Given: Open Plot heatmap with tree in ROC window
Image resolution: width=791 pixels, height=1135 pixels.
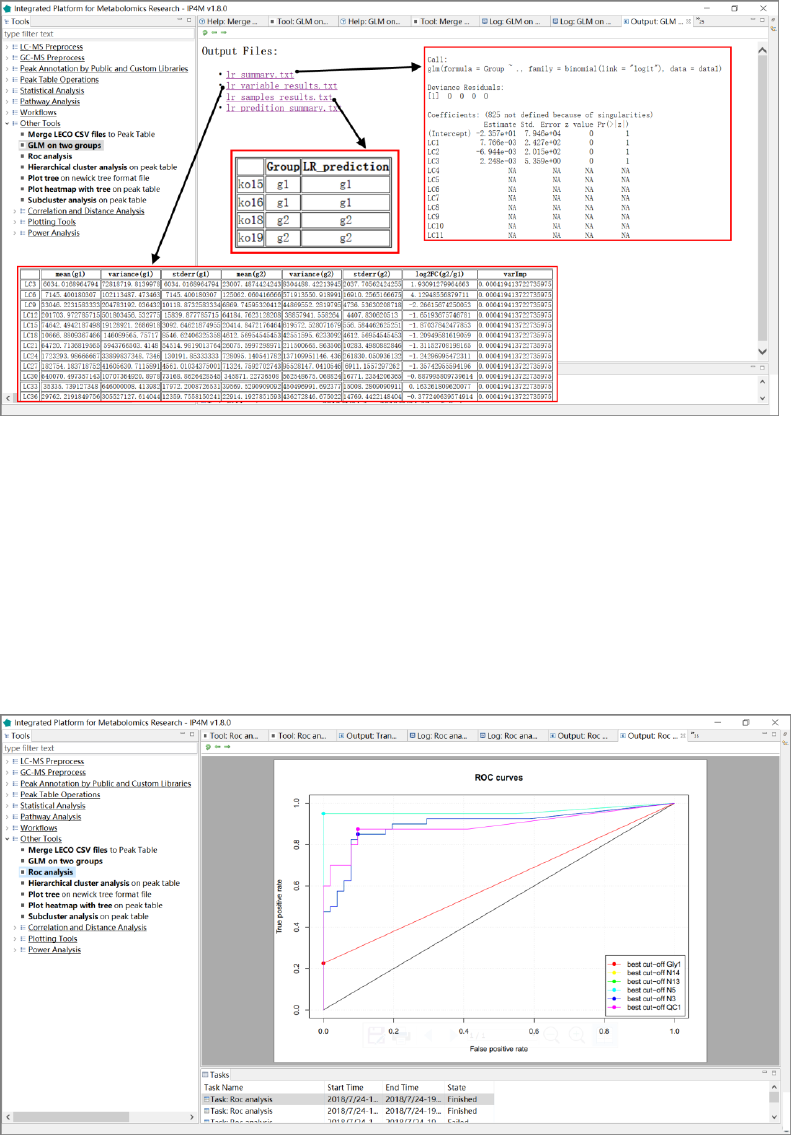Looking at the screenshot, I should 96,906.
